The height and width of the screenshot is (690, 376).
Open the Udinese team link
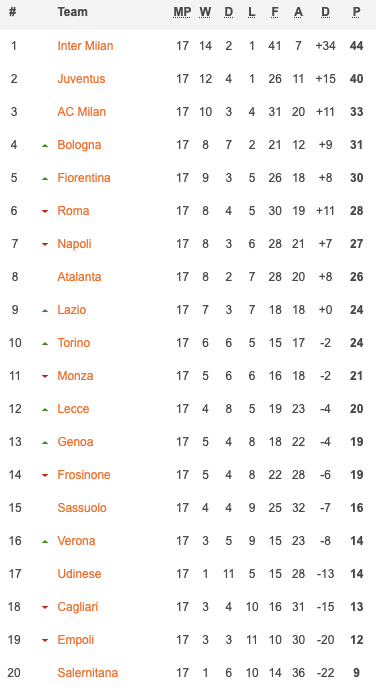click(79, 574)
